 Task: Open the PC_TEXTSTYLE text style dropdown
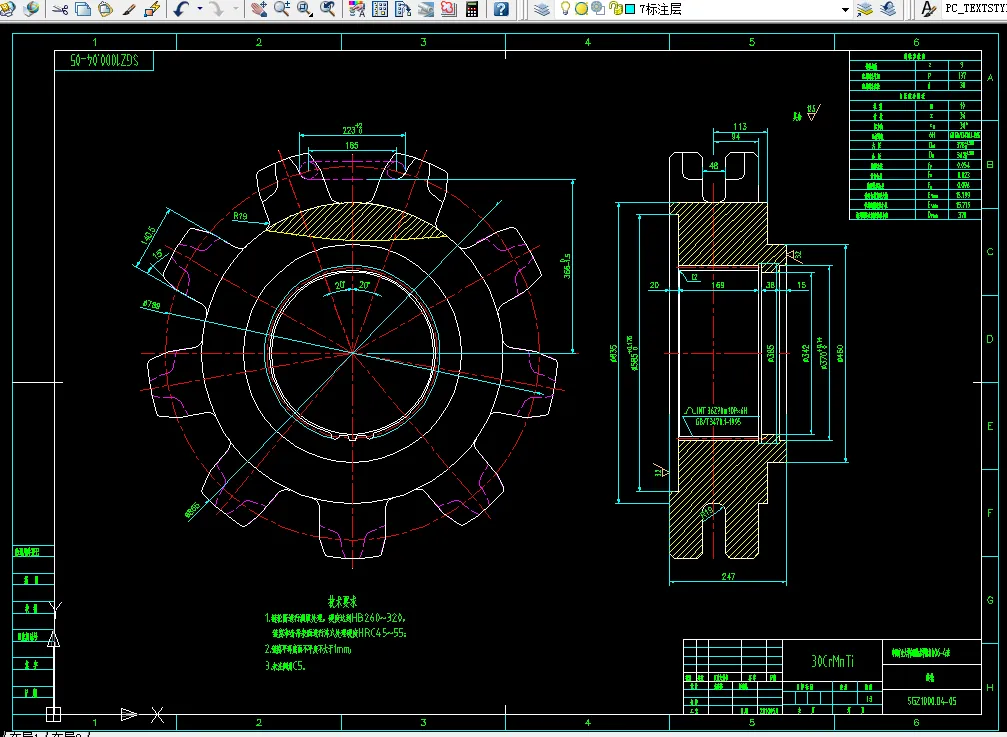pos(975,9)
